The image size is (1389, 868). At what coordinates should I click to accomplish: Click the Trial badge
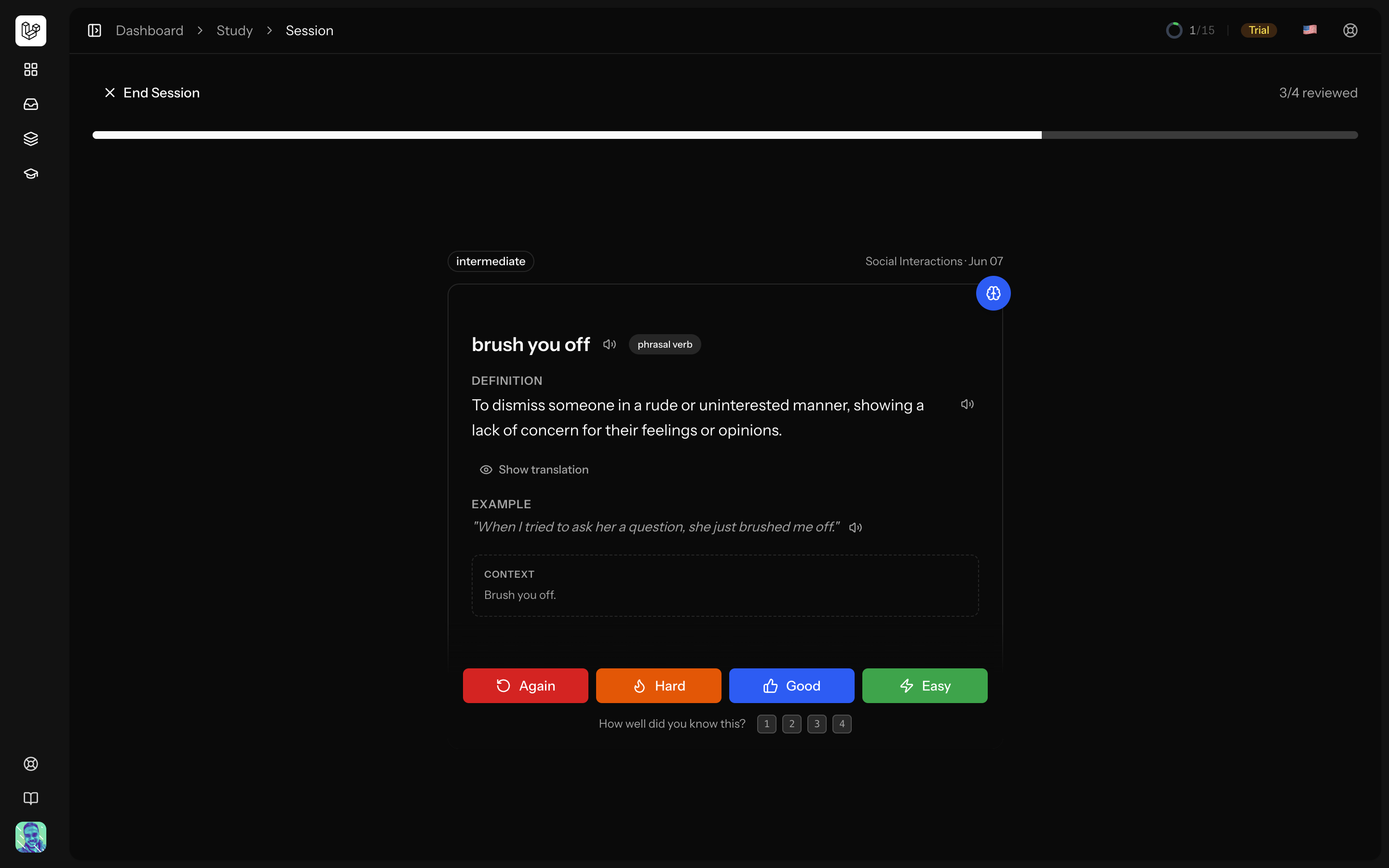click(x=1259, y=30)
